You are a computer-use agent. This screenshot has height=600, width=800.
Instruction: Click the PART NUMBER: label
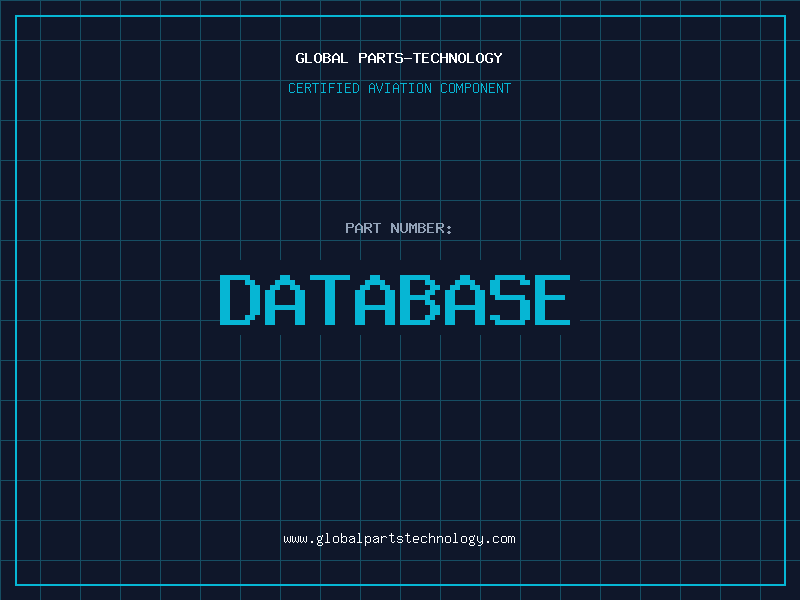point(399,228)
